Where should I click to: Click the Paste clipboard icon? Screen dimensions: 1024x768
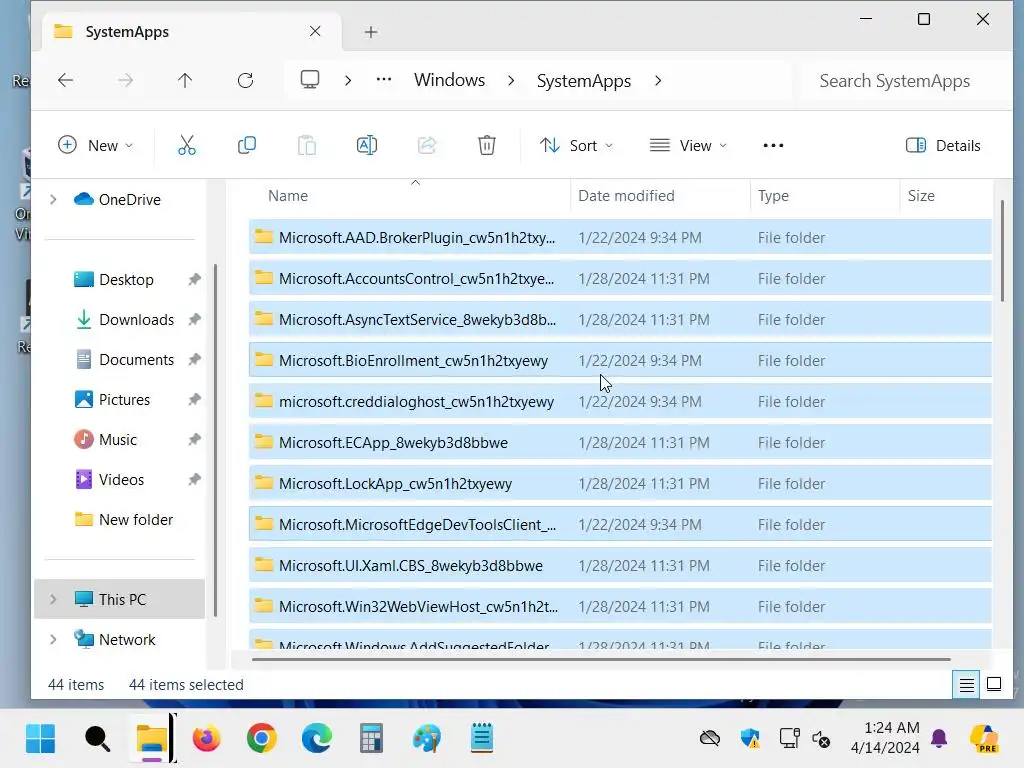307,145
